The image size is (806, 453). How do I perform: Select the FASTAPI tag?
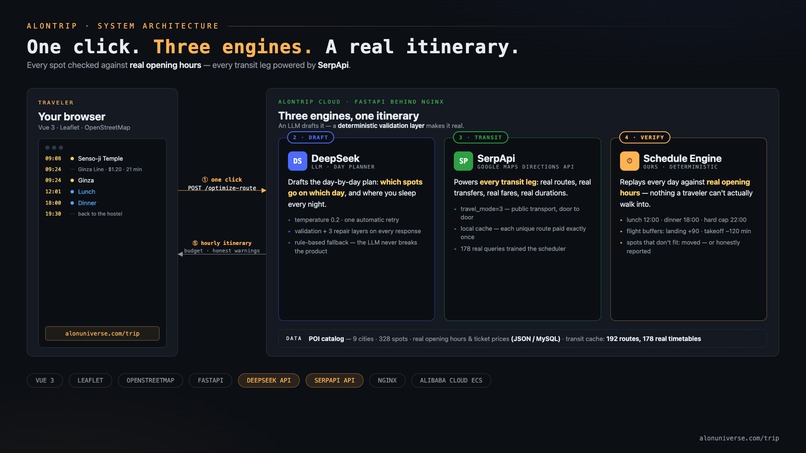click(x=210, y=380)
